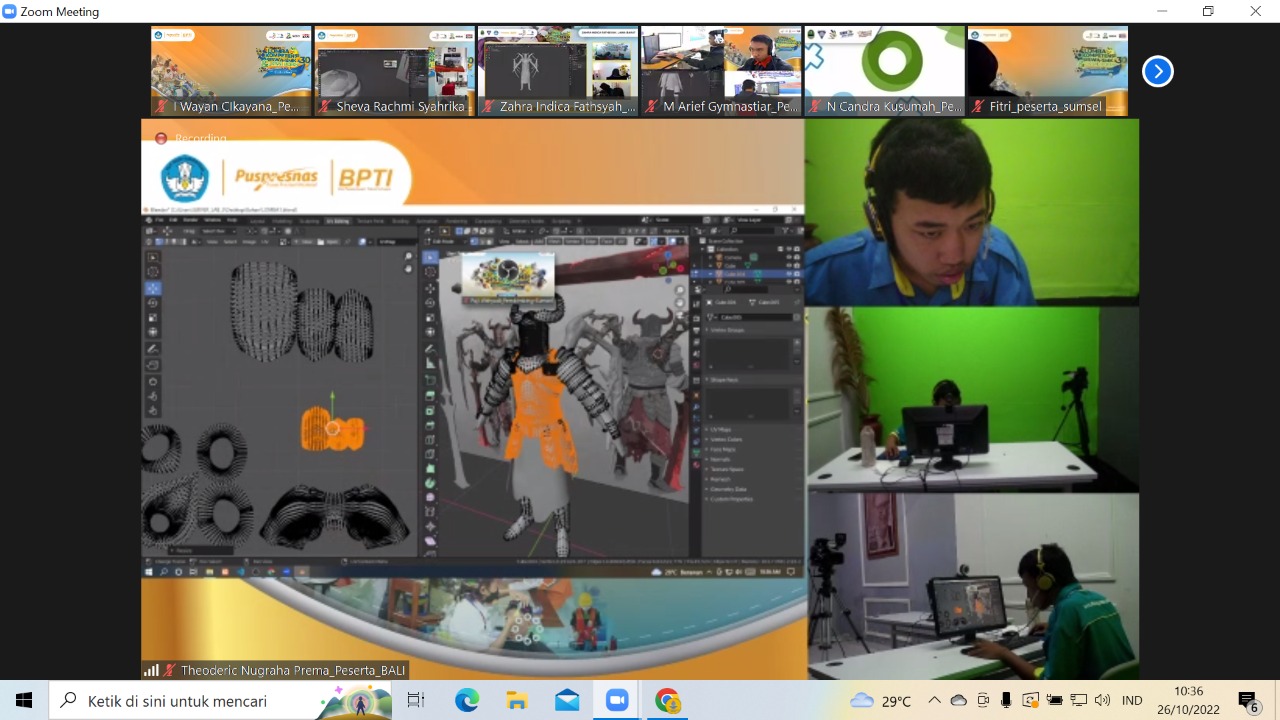The height and width of the screenshot is (720, 1280).
Task: Select the Loop Cut tool in 3D viewport
Action: point(430,438)
